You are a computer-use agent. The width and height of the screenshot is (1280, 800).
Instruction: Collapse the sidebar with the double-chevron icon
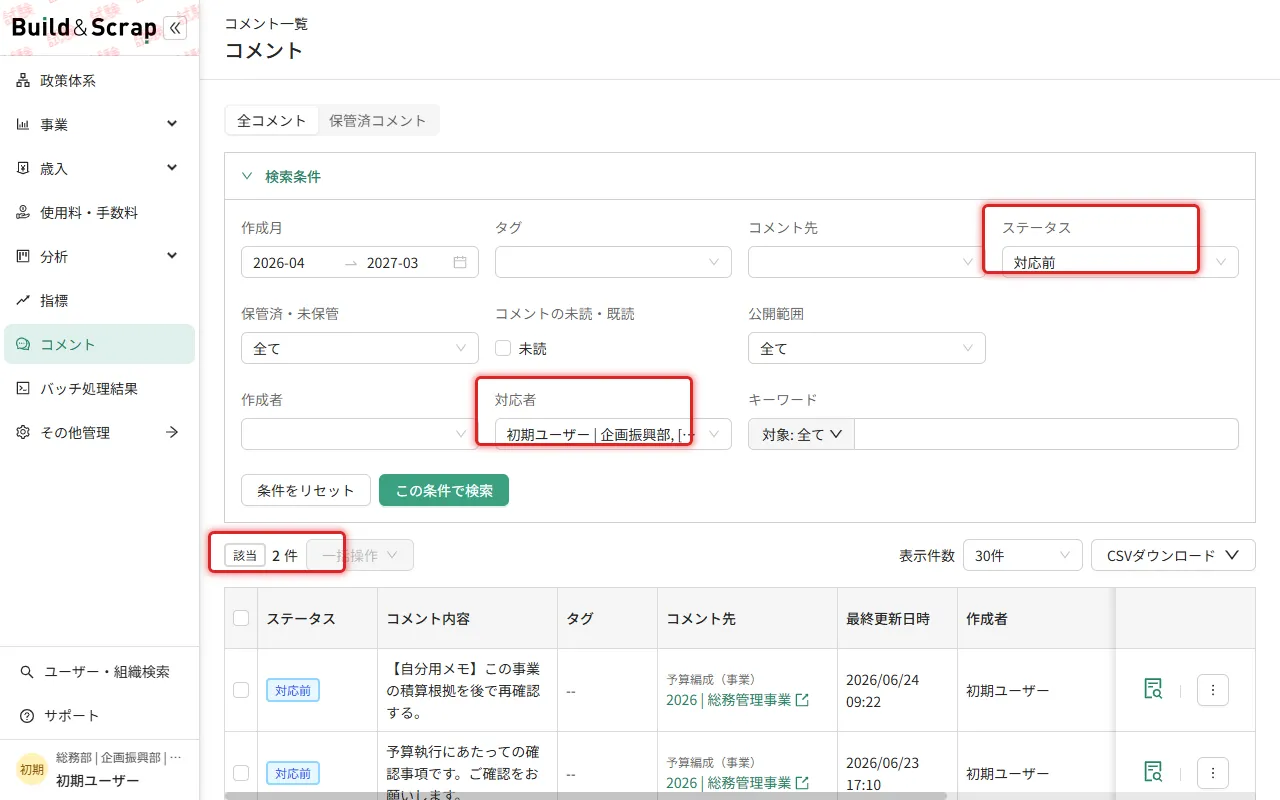[175, 28]
